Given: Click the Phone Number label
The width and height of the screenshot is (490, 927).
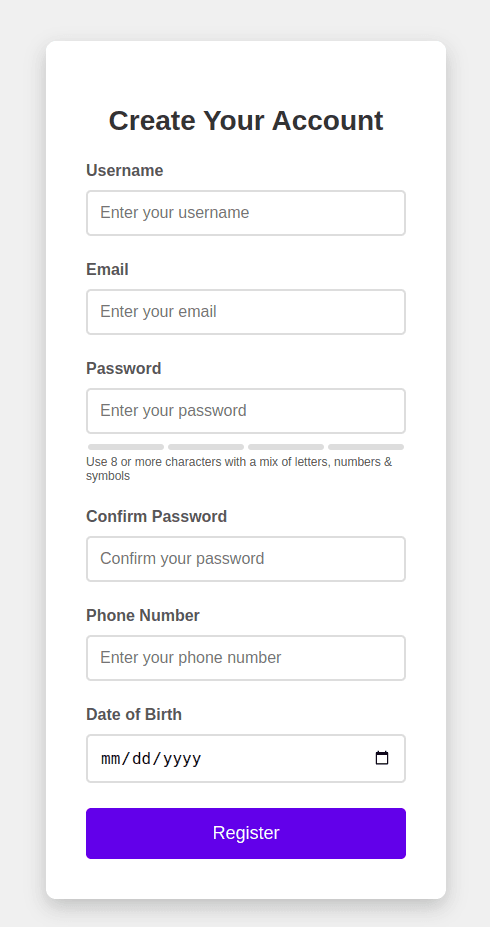Looking at the screenshot, I should point(143,615).
